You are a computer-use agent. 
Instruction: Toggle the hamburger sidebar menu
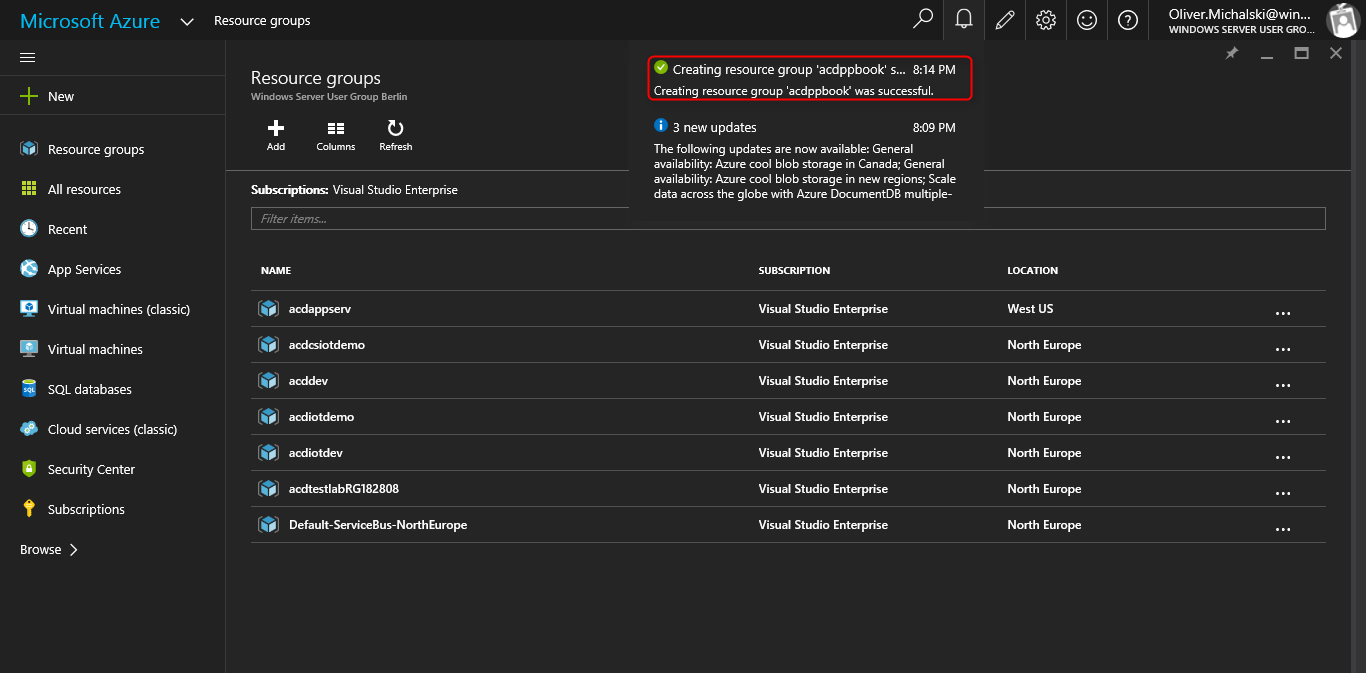point(28,57)
